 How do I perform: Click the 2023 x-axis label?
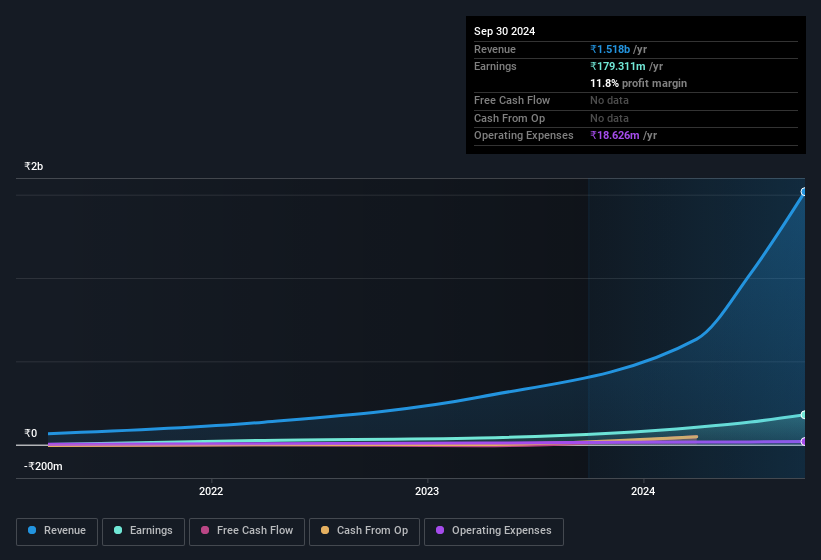coord(427,491)
